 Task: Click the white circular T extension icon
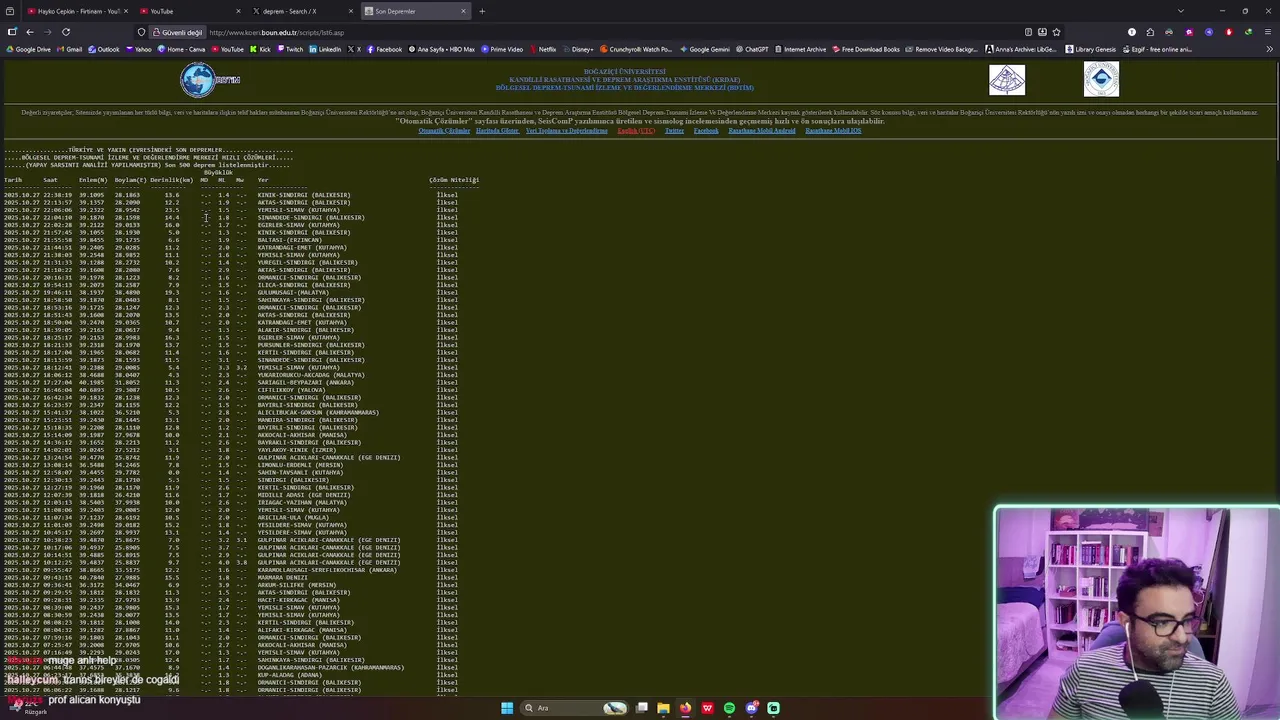click(x=1132, y=32)
